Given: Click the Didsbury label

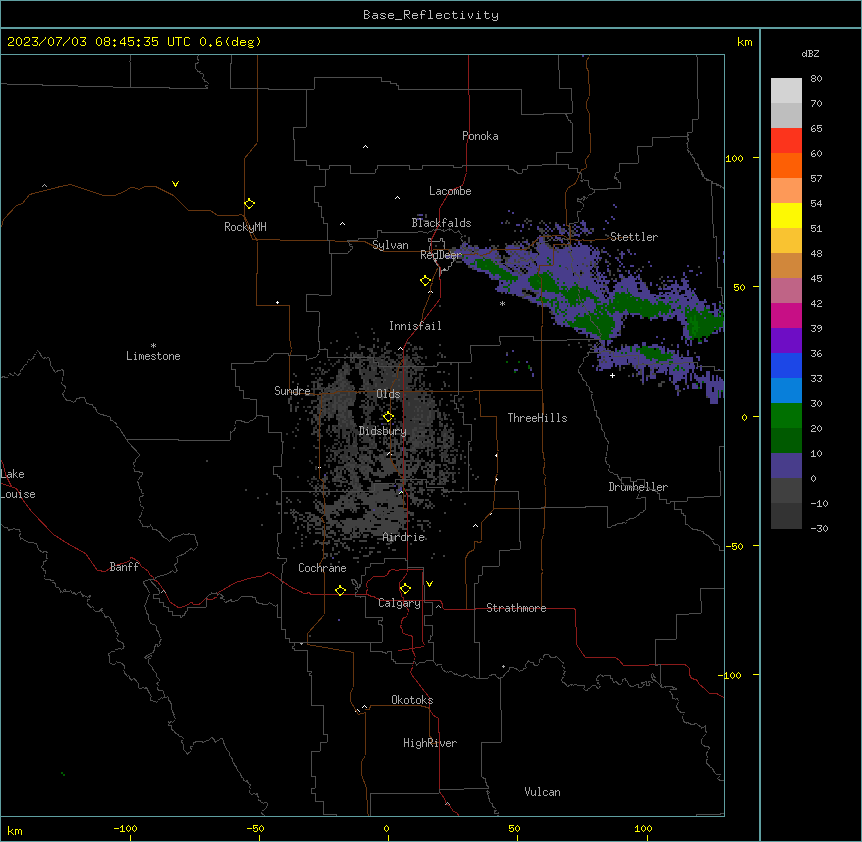Looking at the screenshot, I should (x=383, y=431).
